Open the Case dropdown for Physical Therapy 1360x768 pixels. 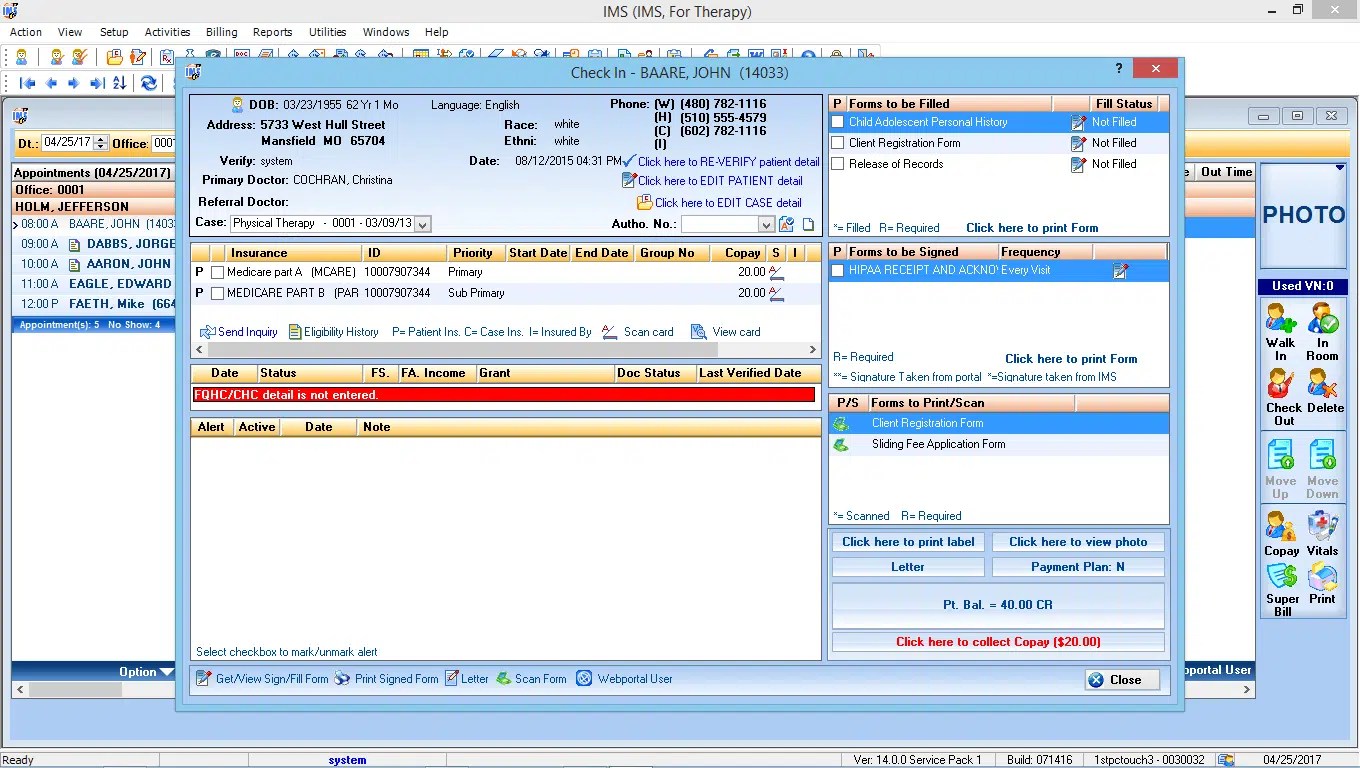(x=421, y=223)
